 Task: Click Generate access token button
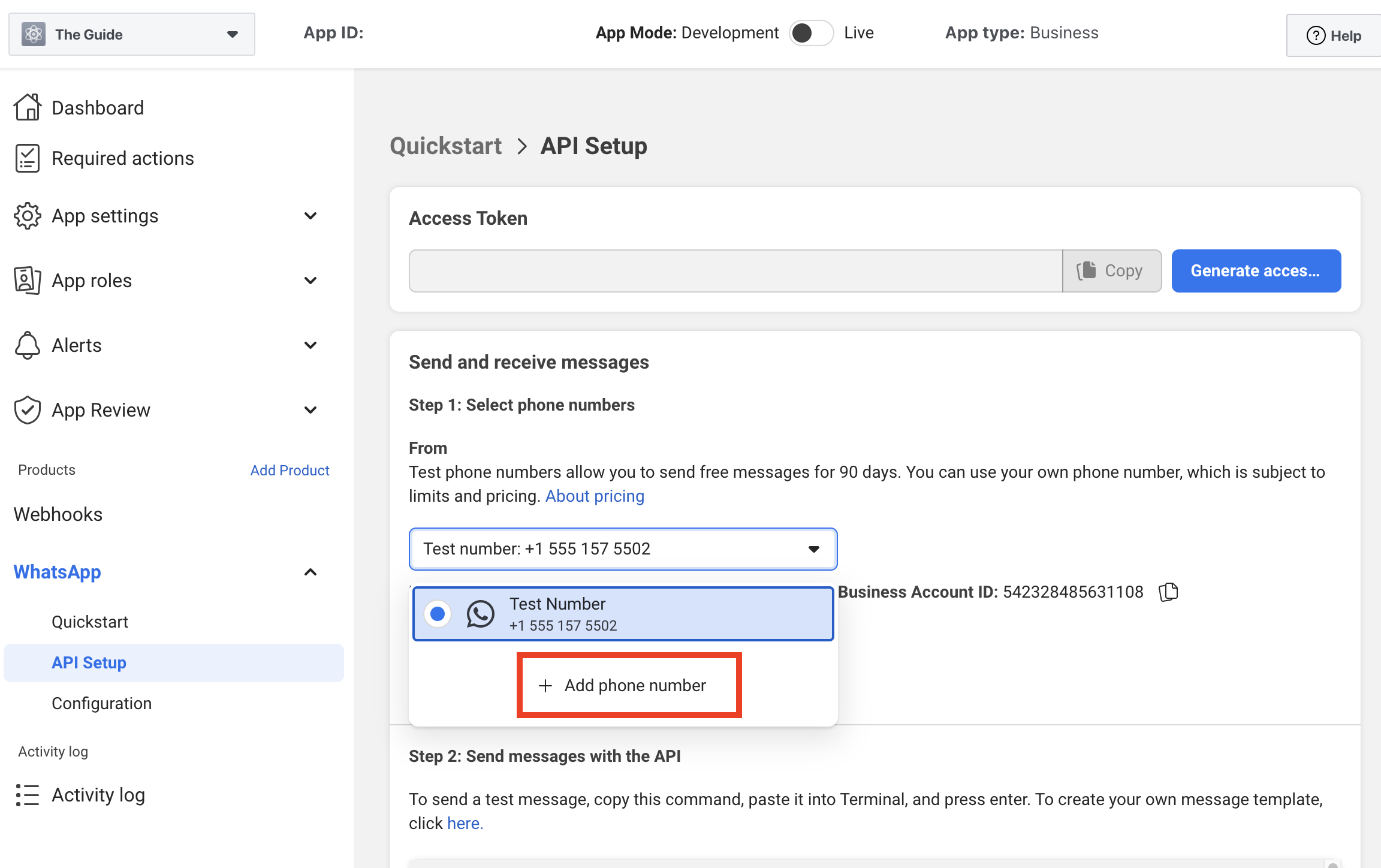pos(1256,271)
